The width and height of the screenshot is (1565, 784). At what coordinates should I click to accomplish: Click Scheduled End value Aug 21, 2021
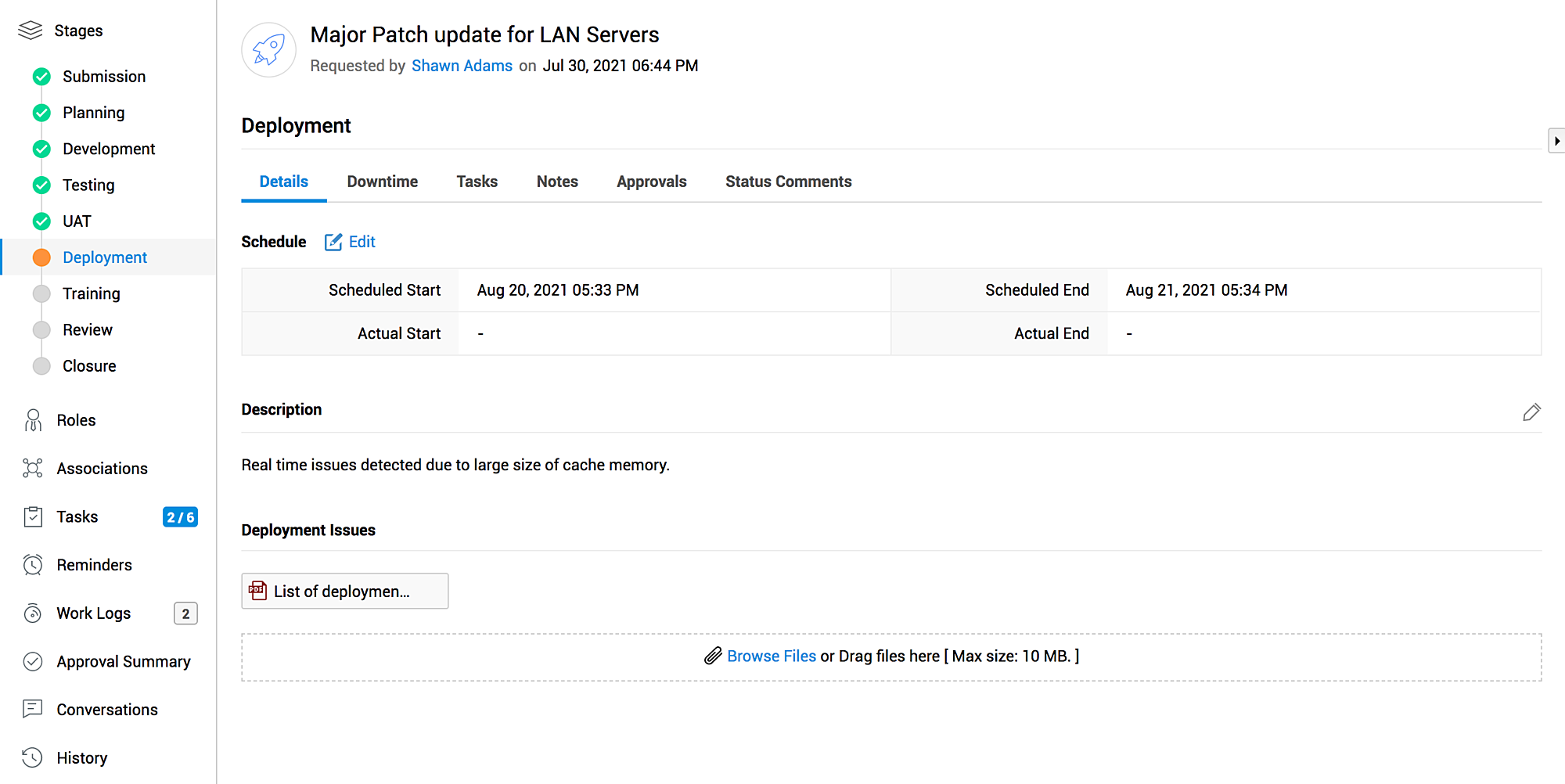pyautogui.click(x=1207, y=290)
